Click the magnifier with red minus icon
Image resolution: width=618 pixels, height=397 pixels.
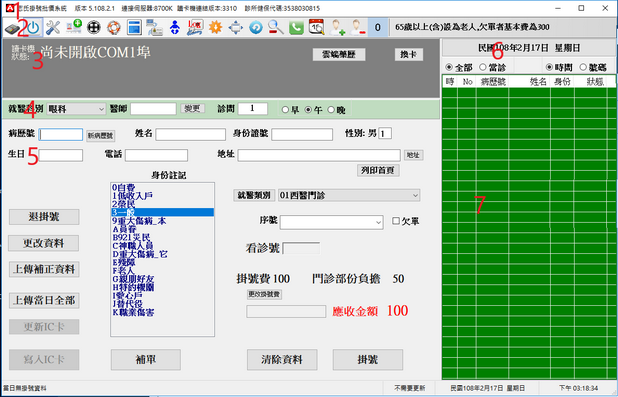tap(276, 27)
